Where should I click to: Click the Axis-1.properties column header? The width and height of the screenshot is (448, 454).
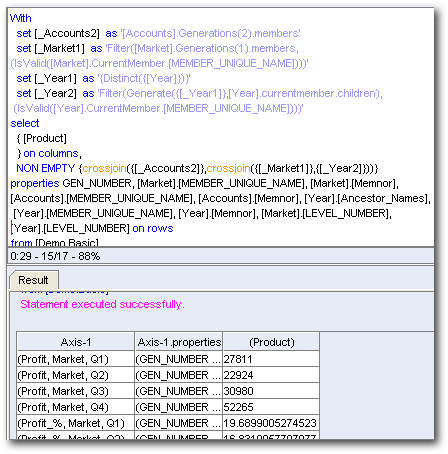coord(179,342)
